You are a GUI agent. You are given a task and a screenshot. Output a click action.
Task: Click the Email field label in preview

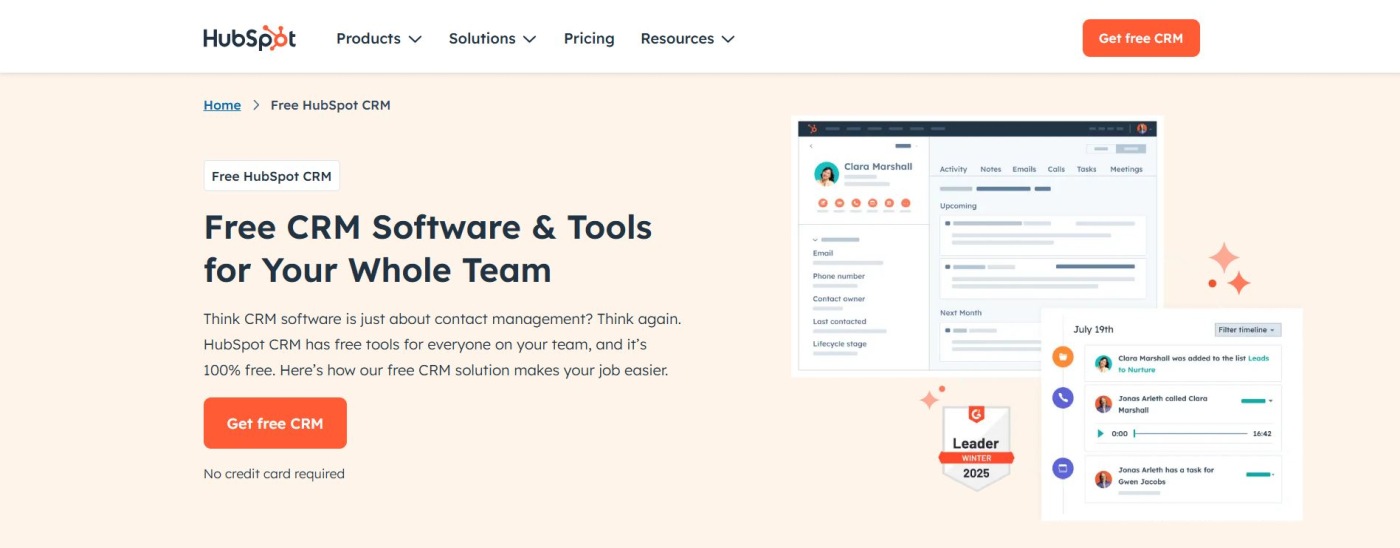(823, 253)
